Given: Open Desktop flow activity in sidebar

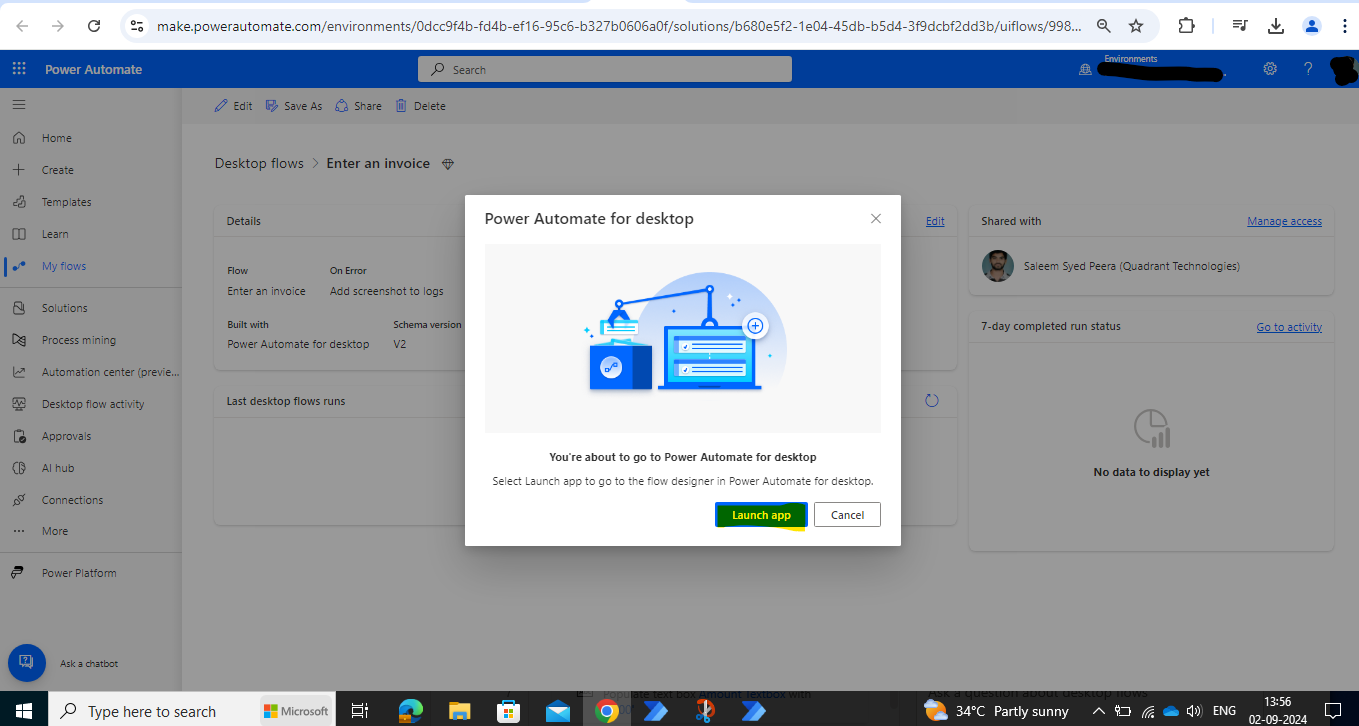Looking at the screenshot, I should [x=92, y=404].
